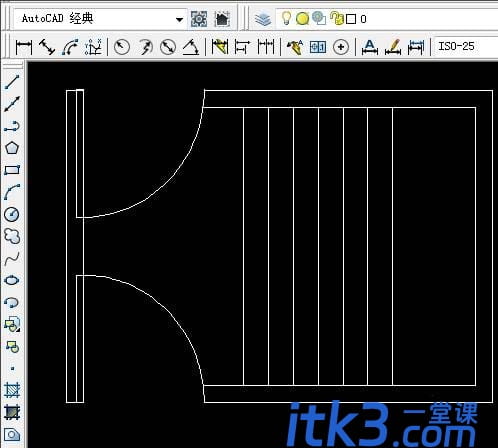Toggle layer lock padlock icon
498x448 pixels.
coord(337,18)
